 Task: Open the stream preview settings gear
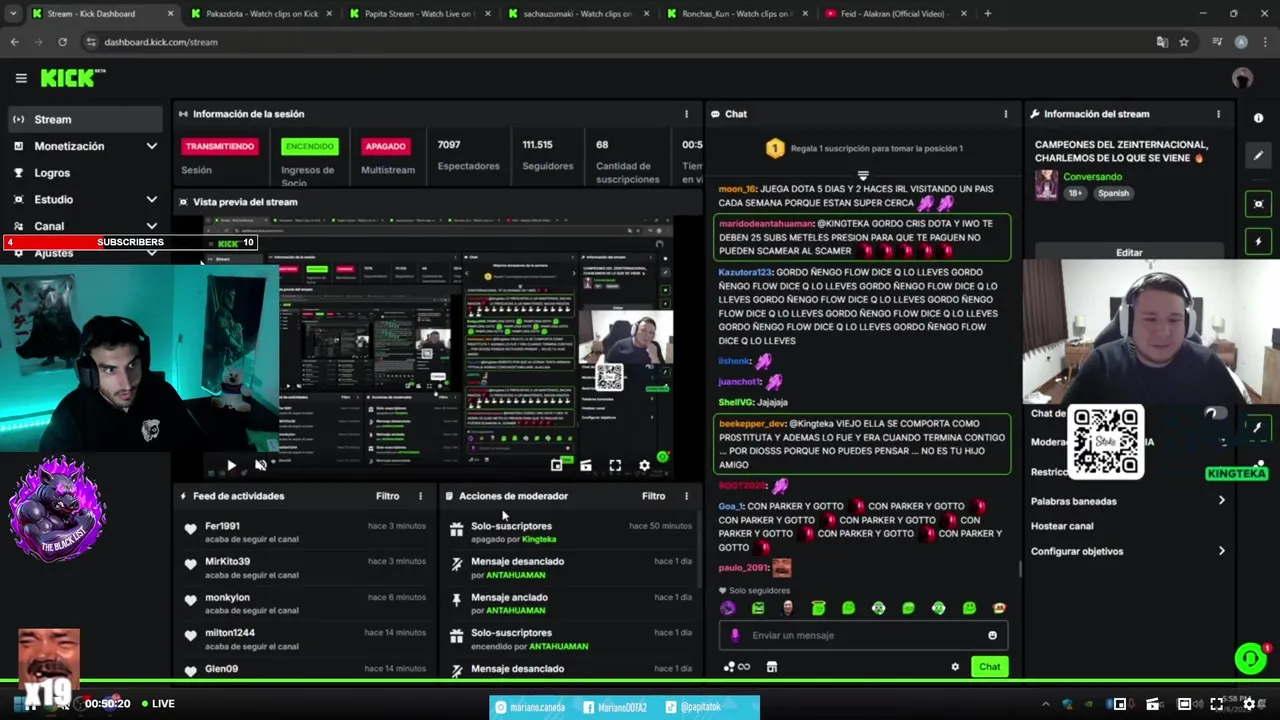point(644,465)
